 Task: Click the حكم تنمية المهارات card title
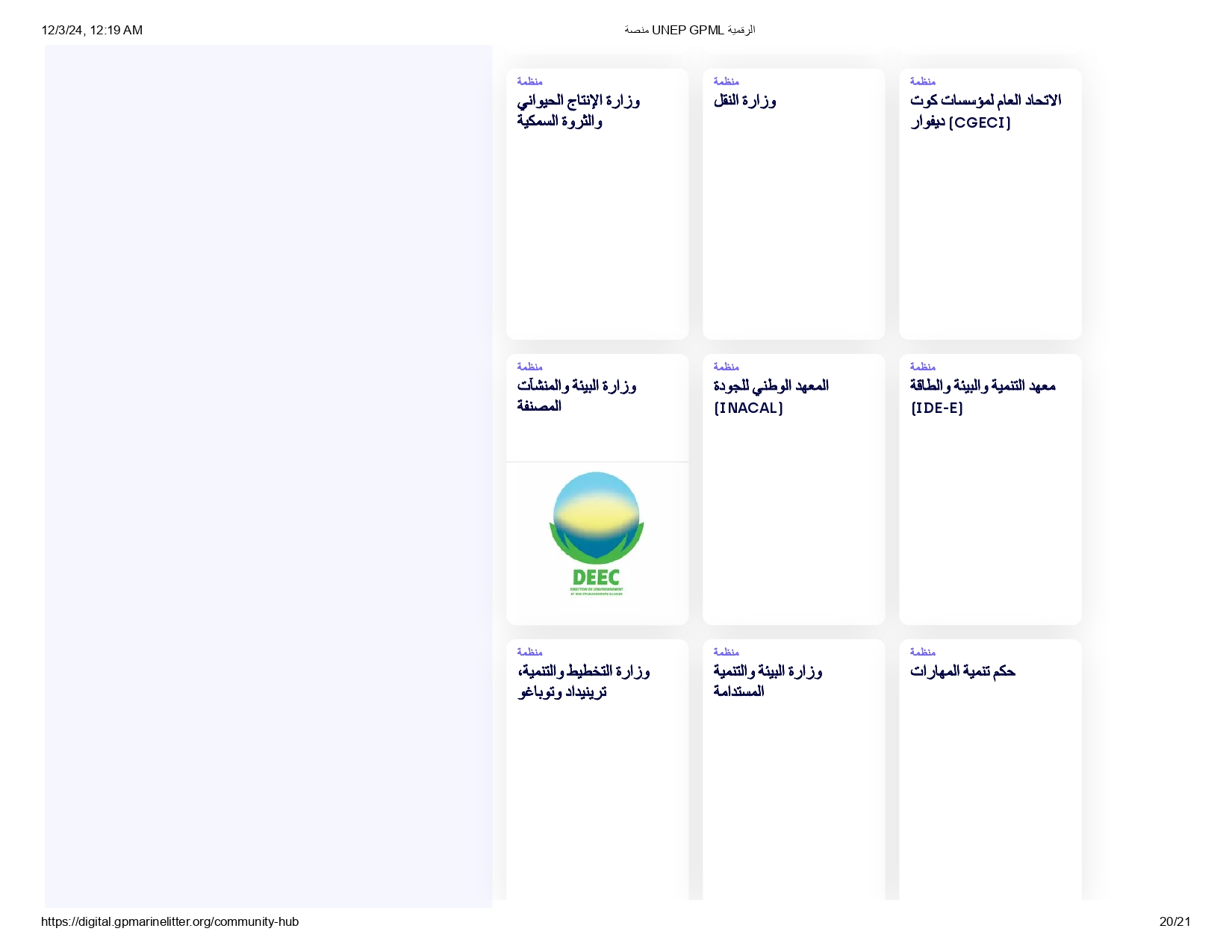click(962, 671)
